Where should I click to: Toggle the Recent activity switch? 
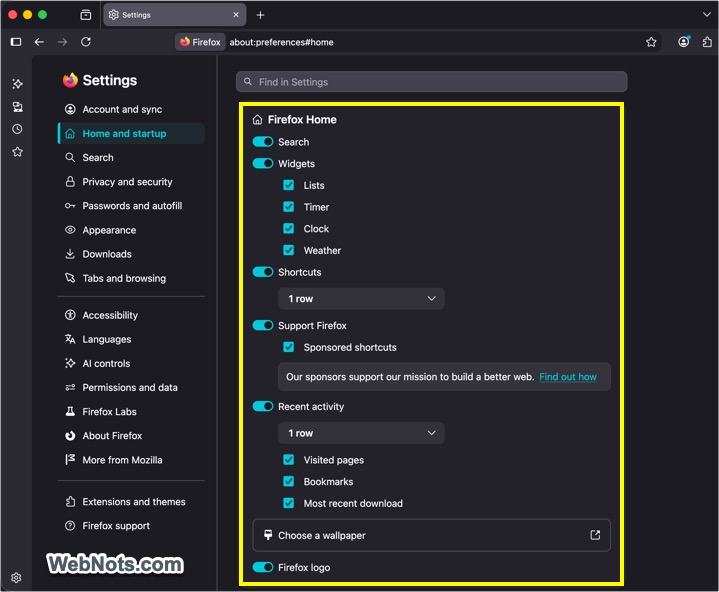tap(263, 406)
